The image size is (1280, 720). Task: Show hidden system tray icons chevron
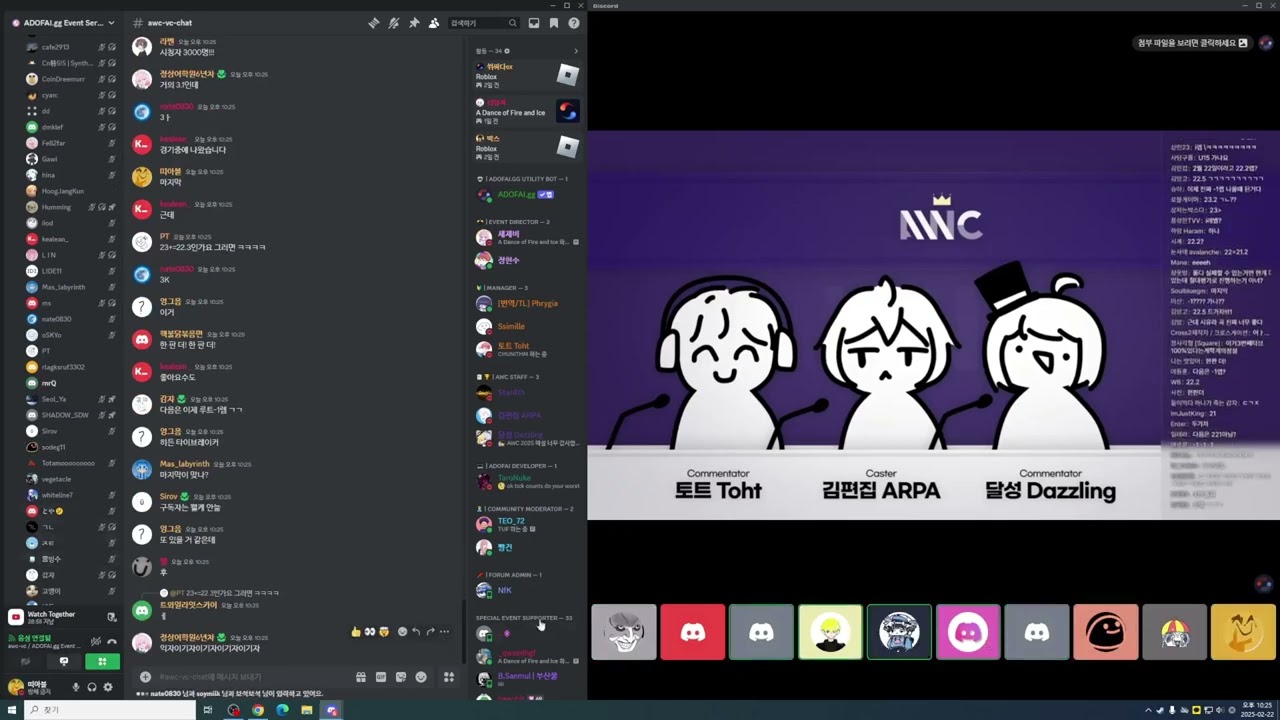click(1148, 710)
